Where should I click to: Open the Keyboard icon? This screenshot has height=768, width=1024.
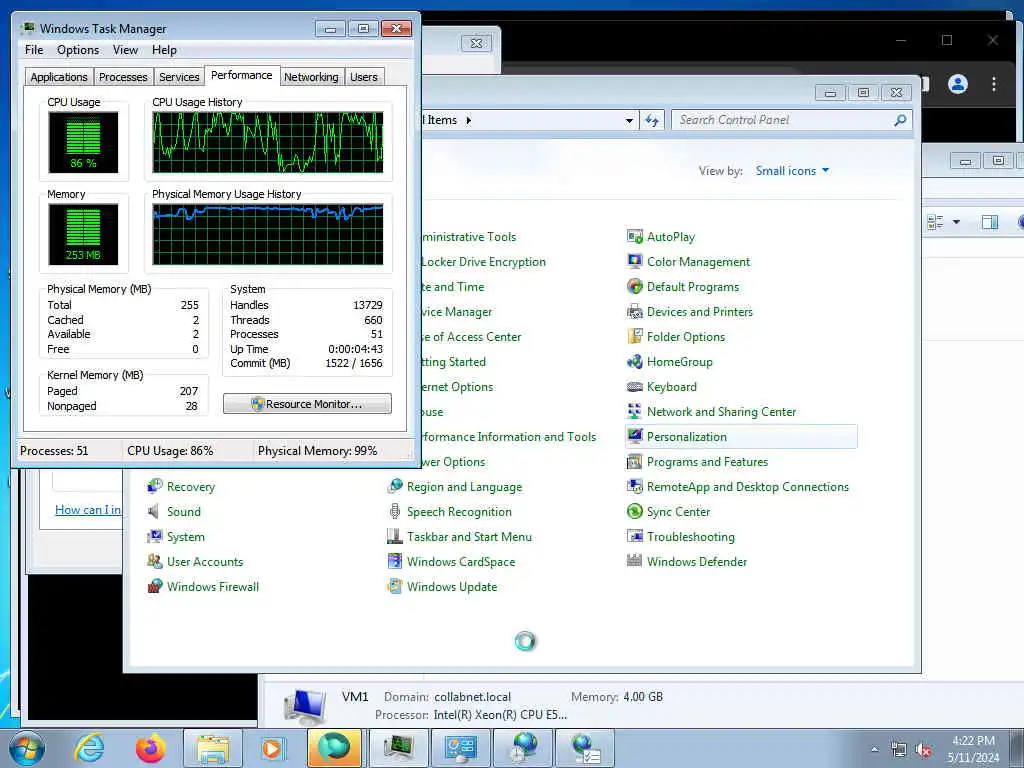tap(635, 387)
